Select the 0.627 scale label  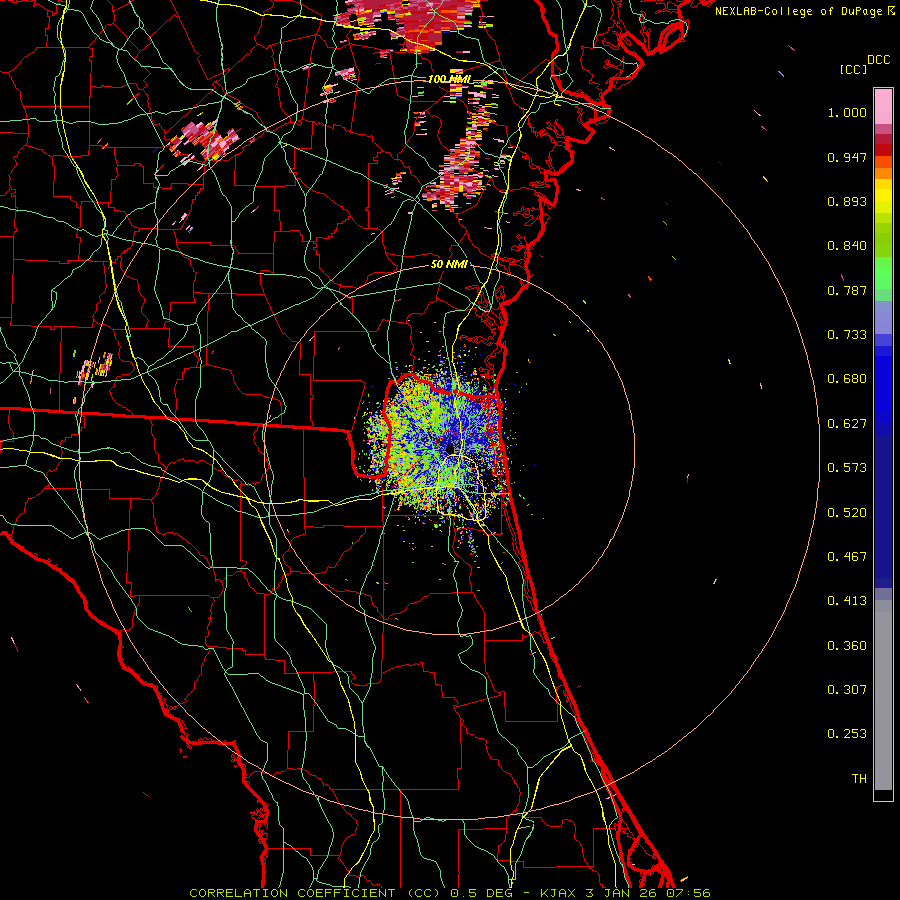847,424
